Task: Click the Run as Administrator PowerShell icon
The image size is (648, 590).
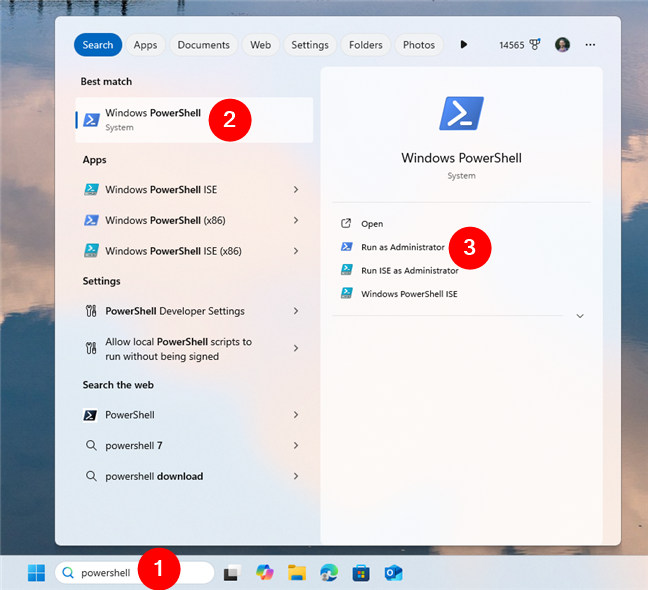Action: (346, 247)
